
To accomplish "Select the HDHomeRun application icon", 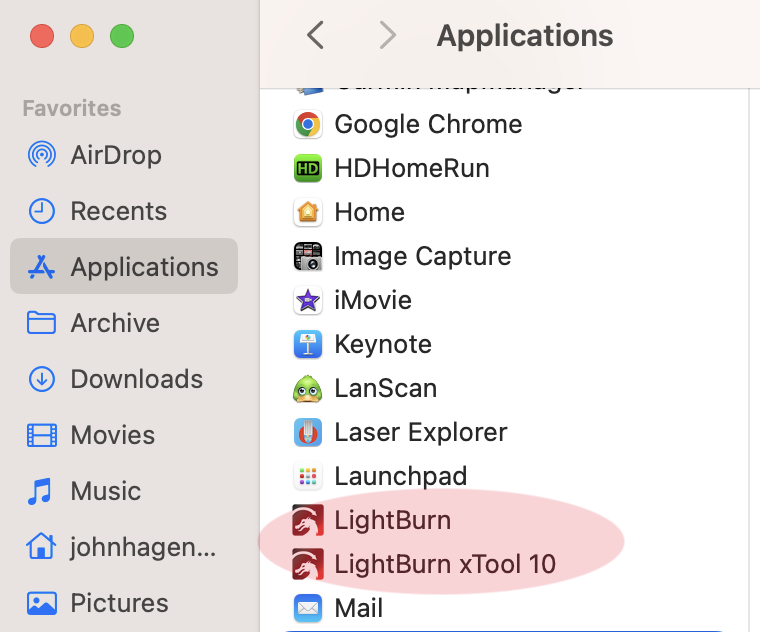I will coord(308,168).
